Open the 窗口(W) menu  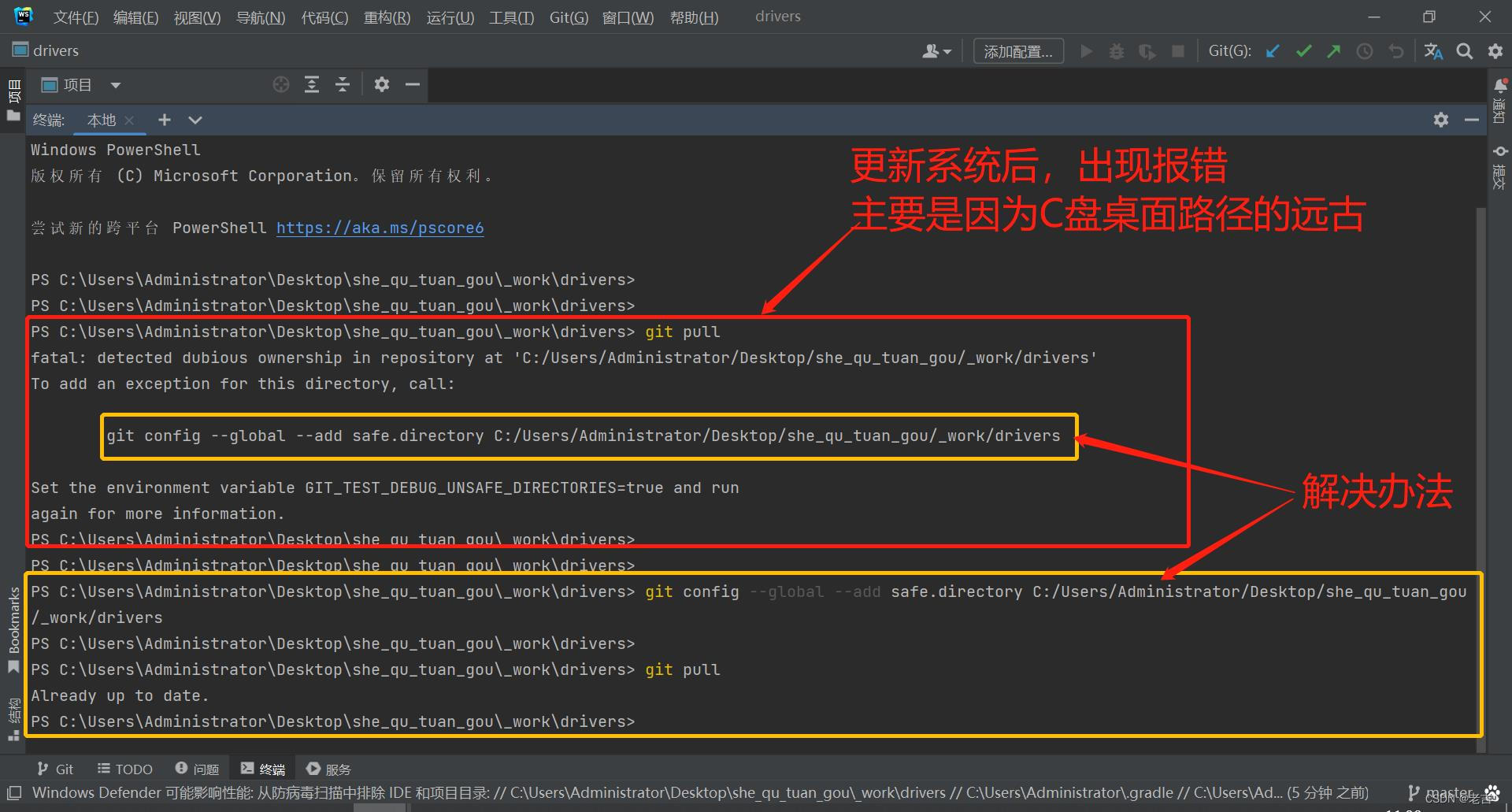point(628,17)
